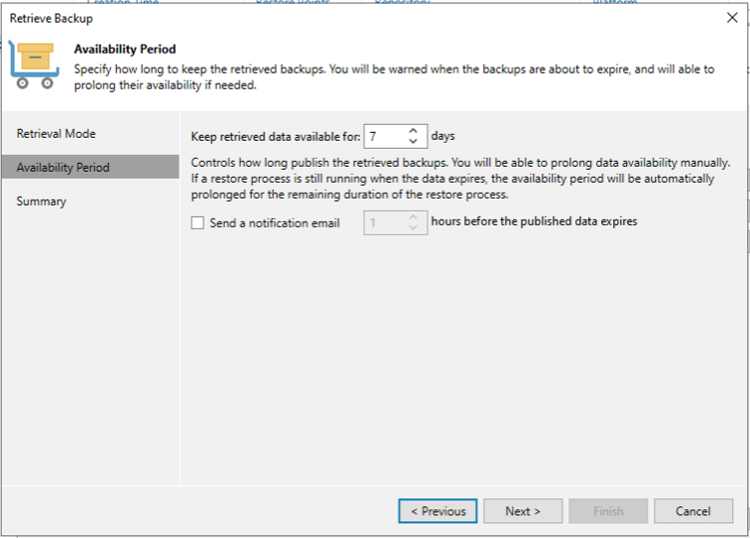The width and height of the screenshot is (750, 538).
Task: Increase notification hours with up arrow
Action: point(413,217)
